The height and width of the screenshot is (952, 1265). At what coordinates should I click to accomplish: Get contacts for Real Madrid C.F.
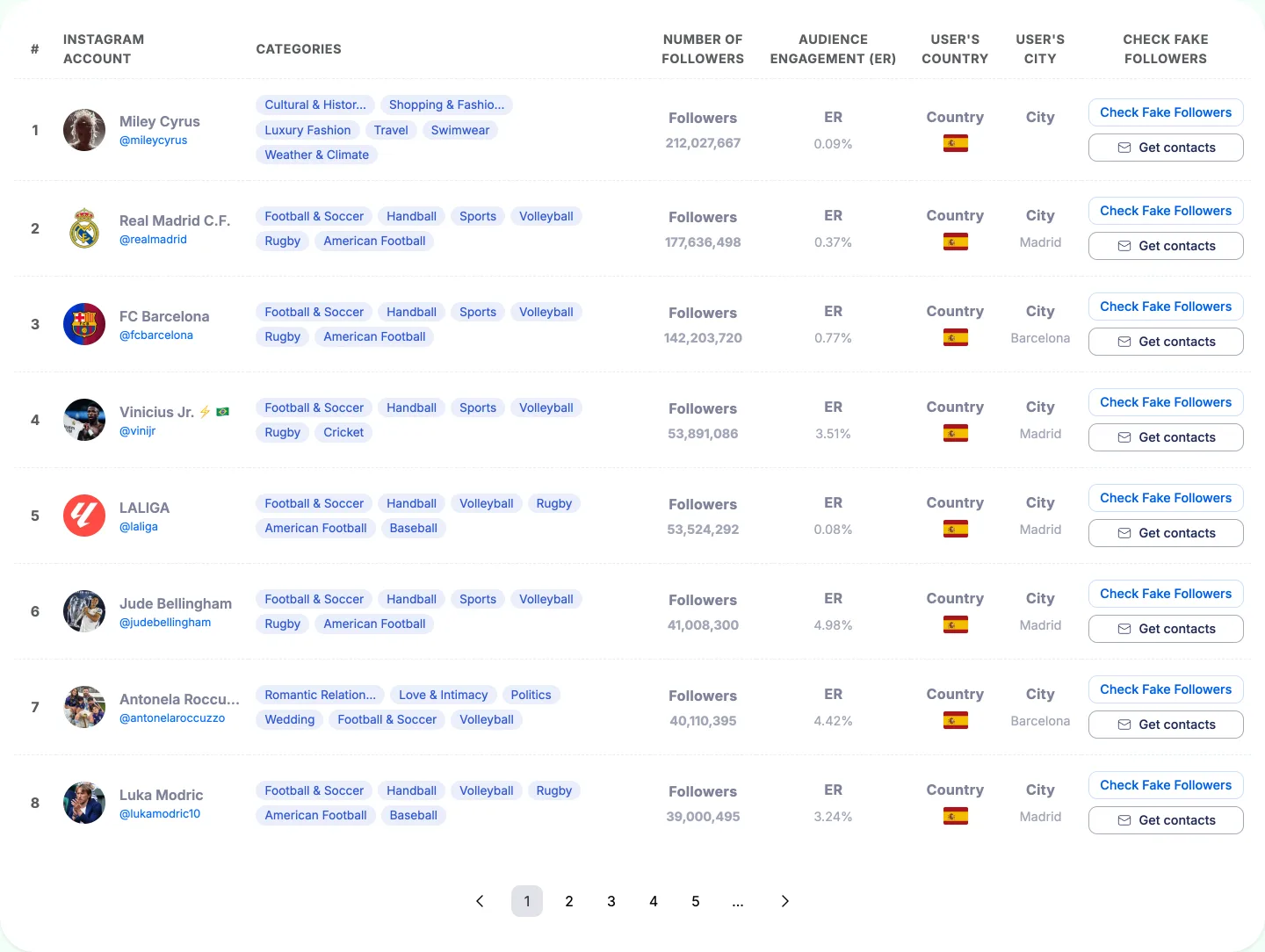tap(1166, 246)
